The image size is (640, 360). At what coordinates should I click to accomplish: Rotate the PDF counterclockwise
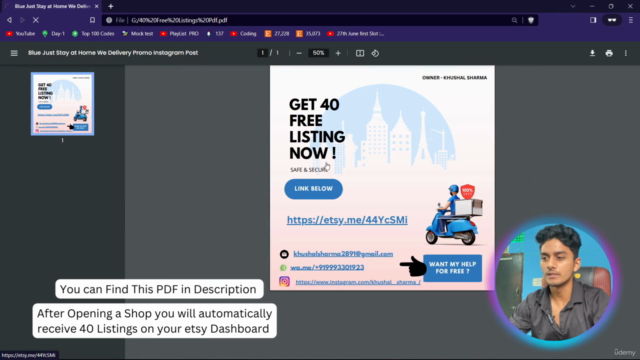pyautogui.click(x=375, y=53)
